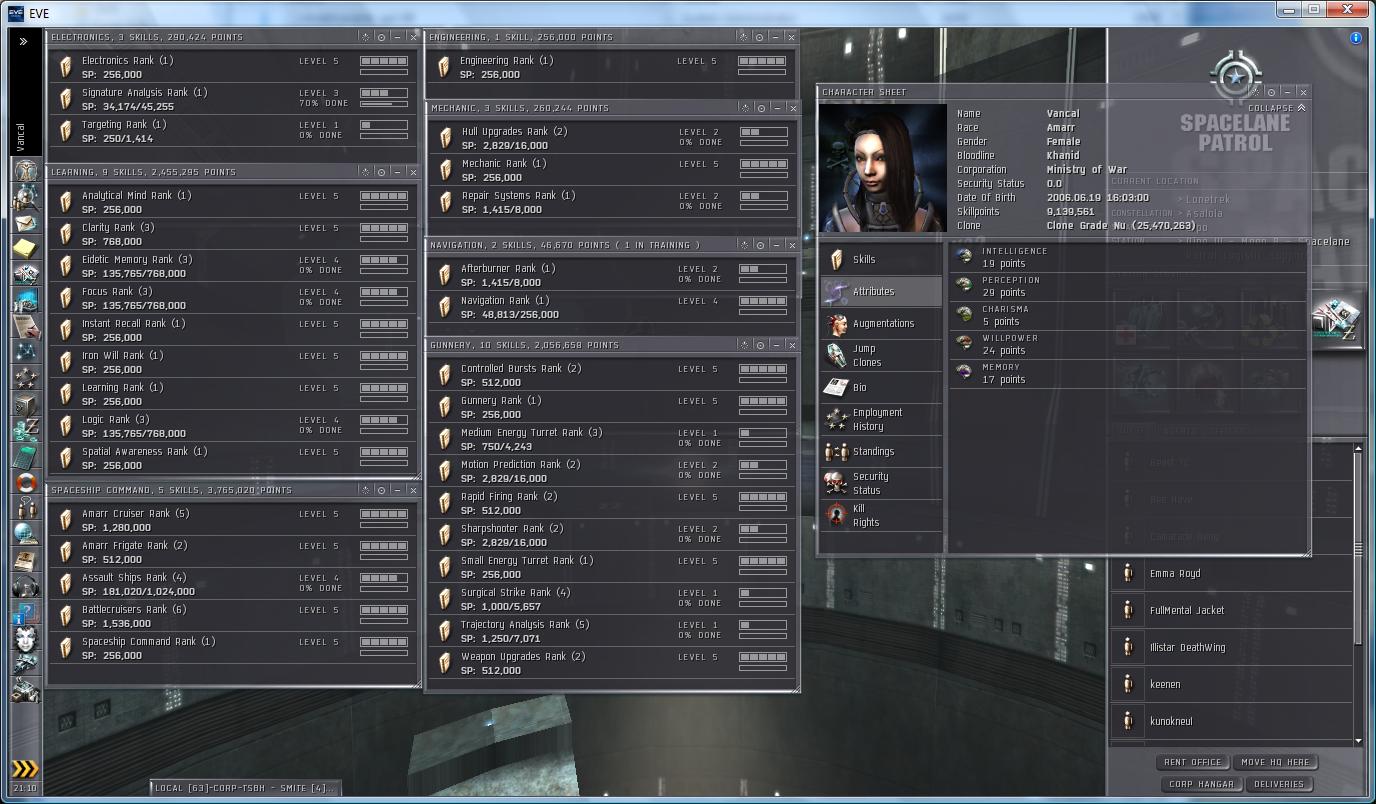Open the mail envelope icon in the sidebar
This screenshot has height=804, width=1376.
[x=25, y=223]
